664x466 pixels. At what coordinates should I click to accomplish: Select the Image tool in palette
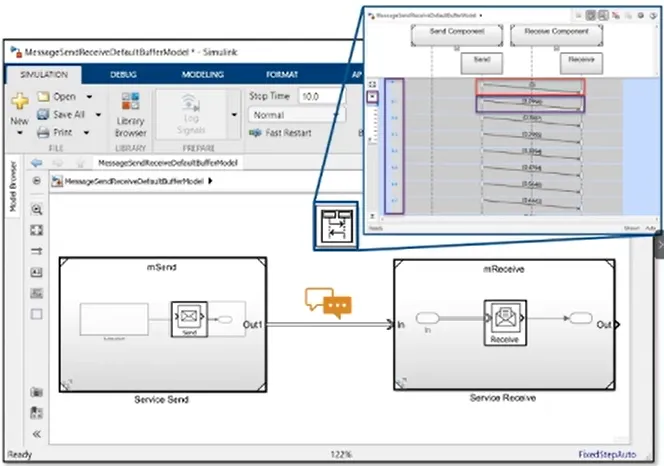click(x=36, y=293)
